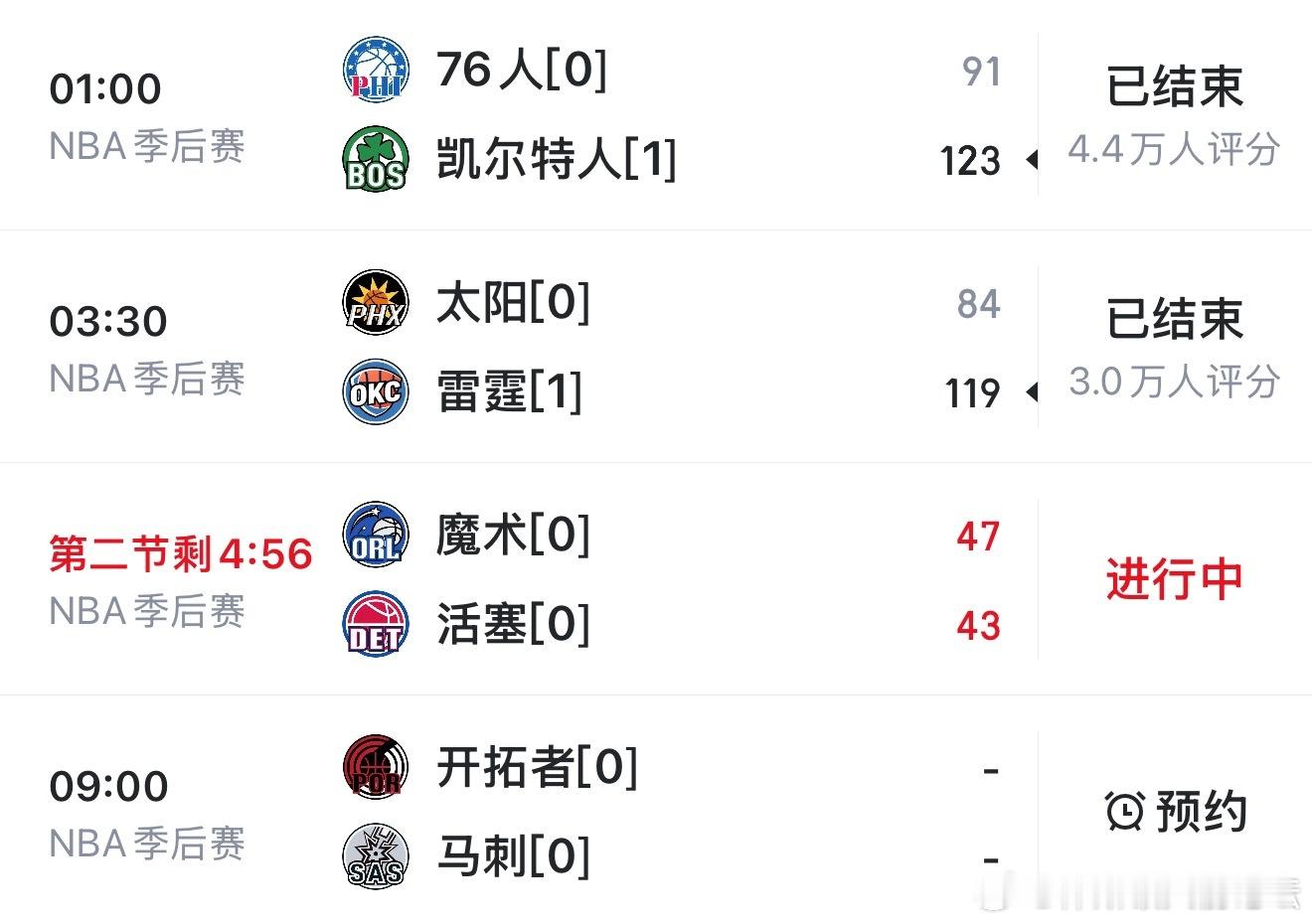Viewport: 1312px width, 924px height.
Task: Open the Thunder (OKC) team logo
Action: coord(376,391)
